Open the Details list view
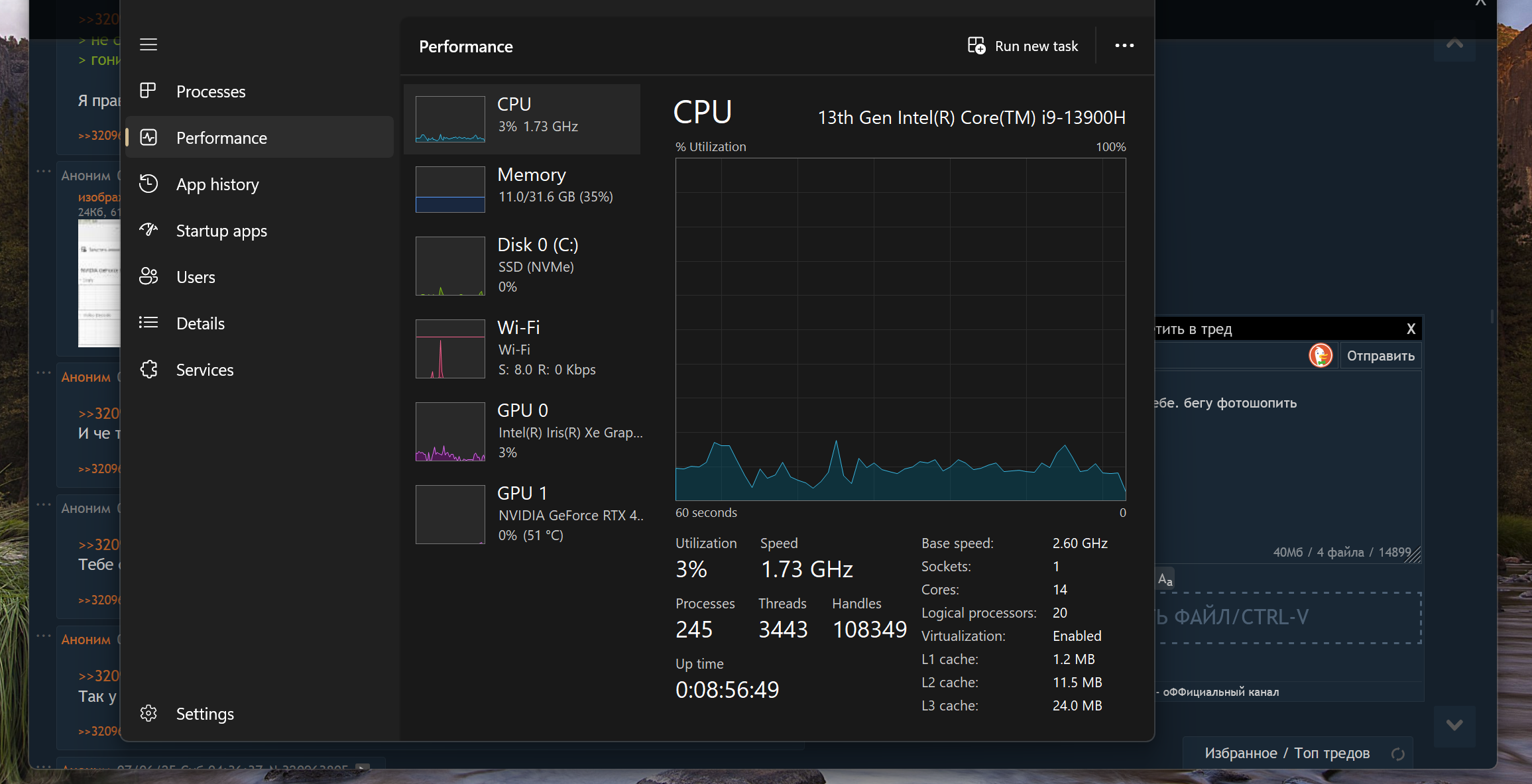1532x784 pixels. (x=200, y=323)
